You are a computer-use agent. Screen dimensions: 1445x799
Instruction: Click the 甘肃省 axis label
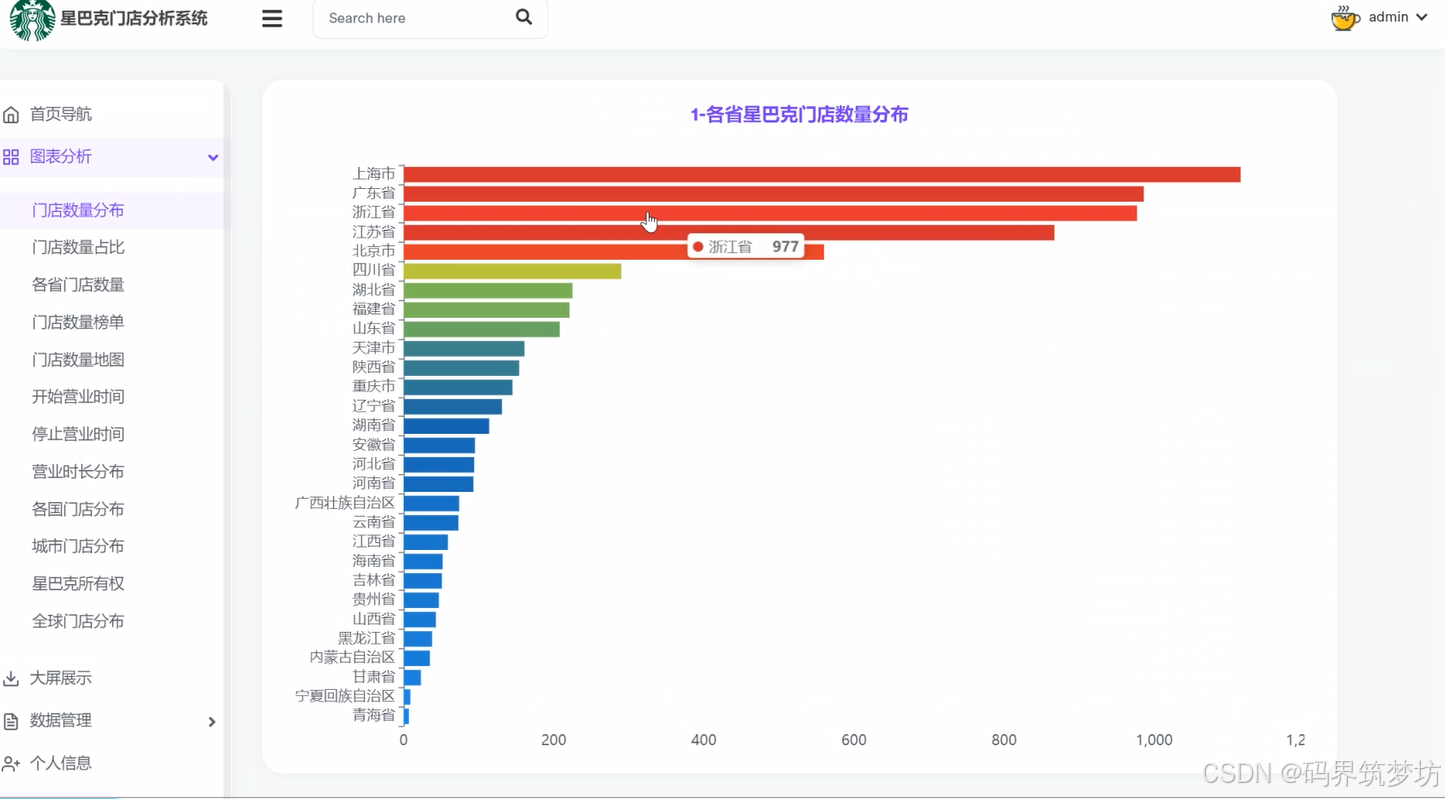(x=374, y=677)
